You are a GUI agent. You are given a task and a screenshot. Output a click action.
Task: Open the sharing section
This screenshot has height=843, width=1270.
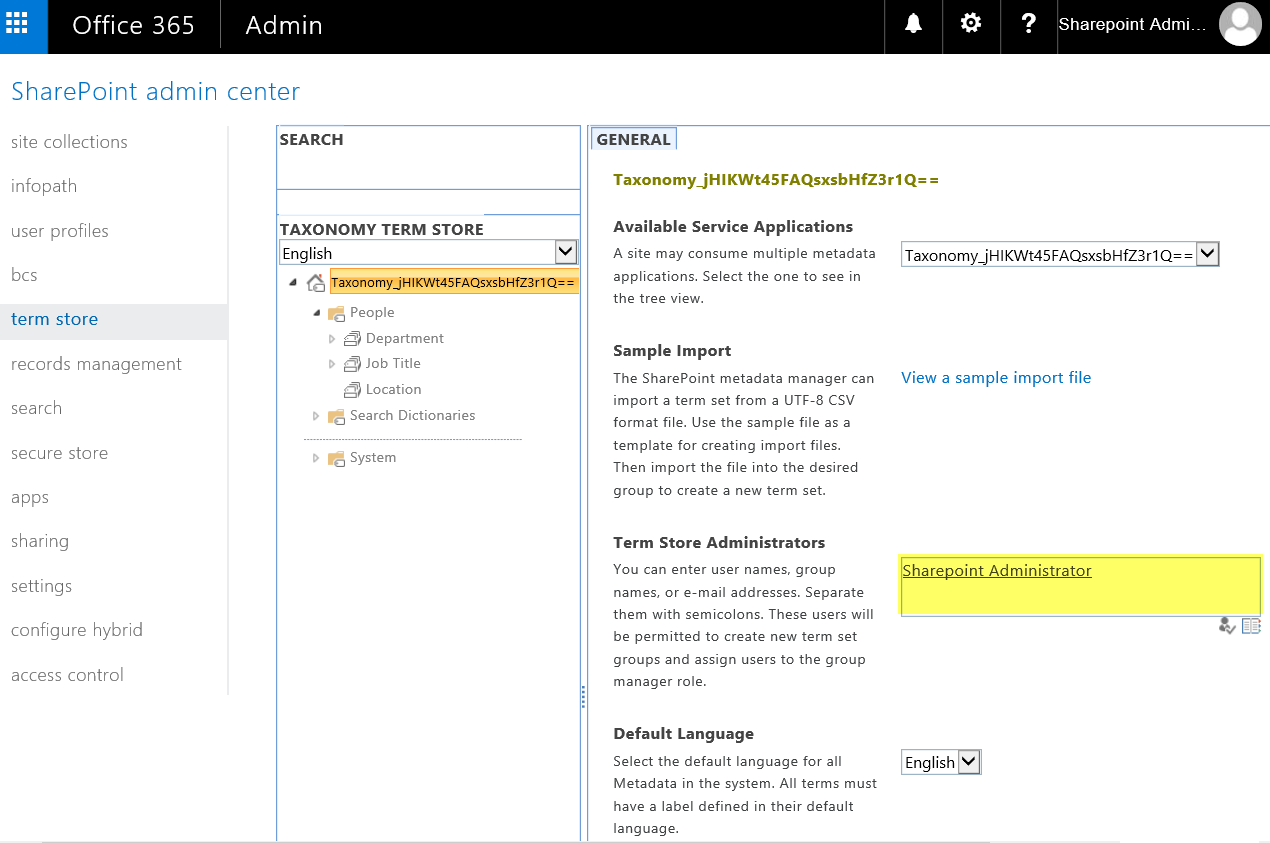click(40, 541)
